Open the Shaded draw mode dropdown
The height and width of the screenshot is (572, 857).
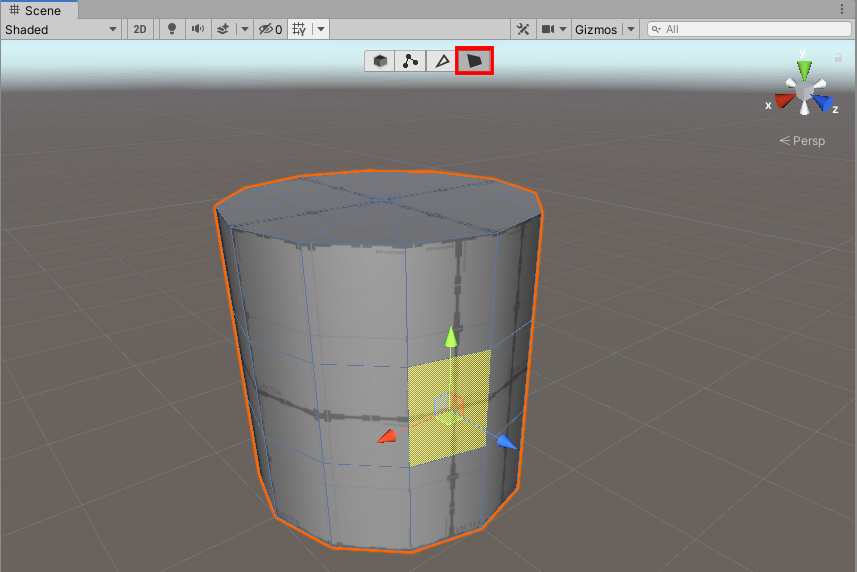[61, 29]
